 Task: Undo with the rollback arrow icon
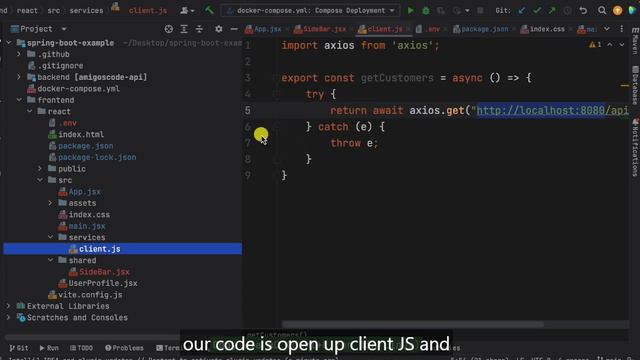[x=583, y=11]
